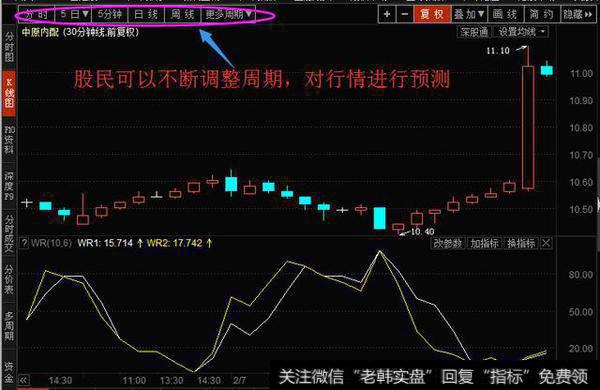The width and height of the screenshot is (600, 390).
Task: Click the WR indicator help question icon
Action: click(24, 243)
